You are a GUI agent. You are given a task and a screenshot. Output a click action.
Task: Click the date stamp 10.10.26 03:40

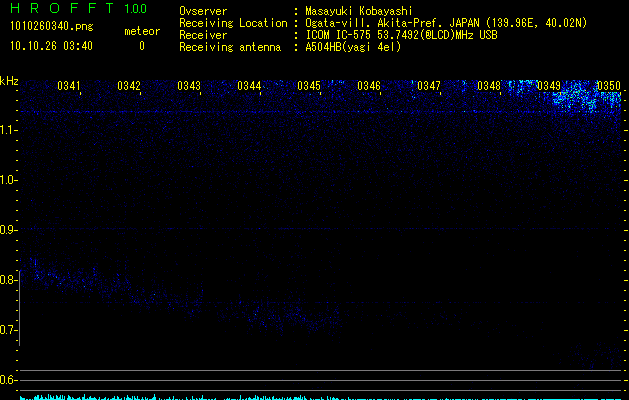51,46
